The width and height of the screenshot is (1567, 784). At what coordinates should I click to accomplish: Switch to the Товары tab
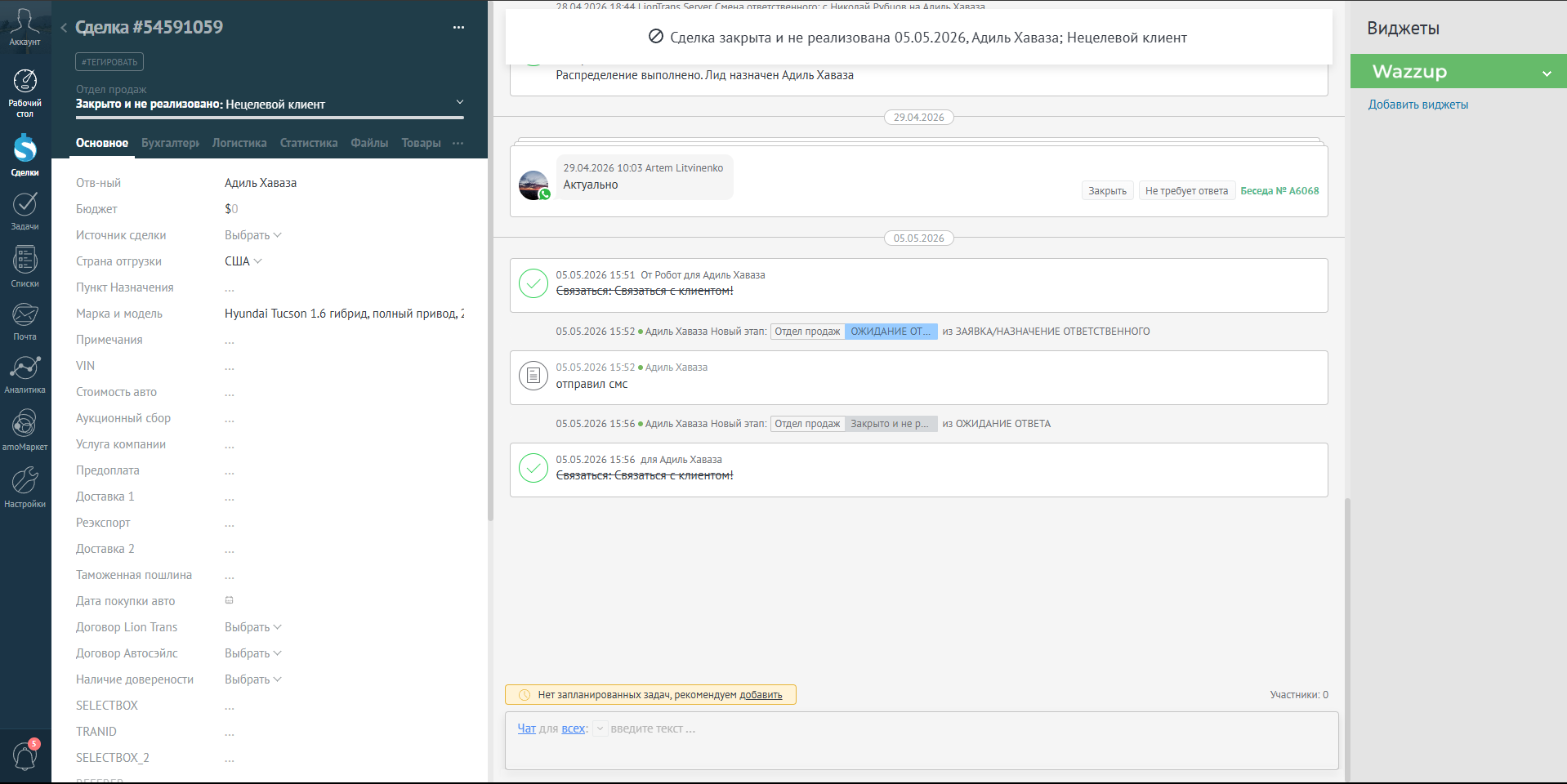coord(421,143)
